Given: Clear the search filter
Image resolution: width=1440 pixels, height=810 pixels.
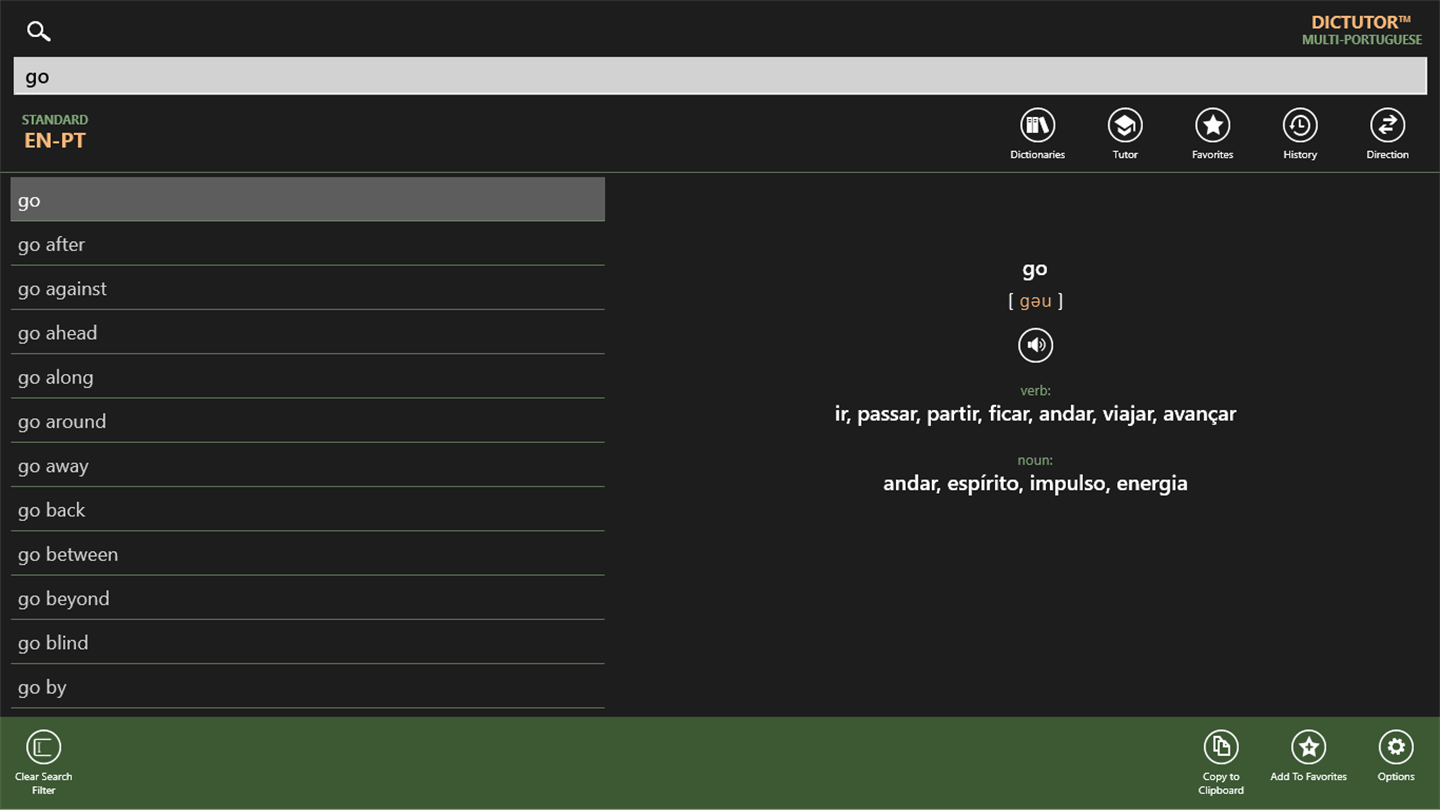Looking at the screenshot, I should click(43, 763).
